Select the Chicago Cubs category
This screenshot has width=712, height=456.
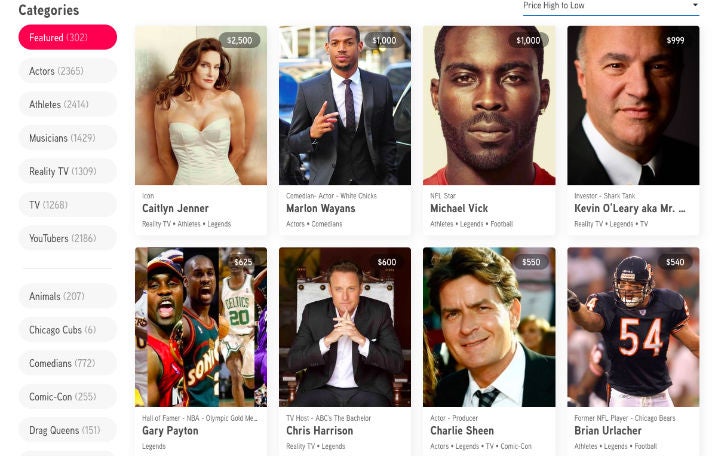pyautogui.click(x=68, y=330)
